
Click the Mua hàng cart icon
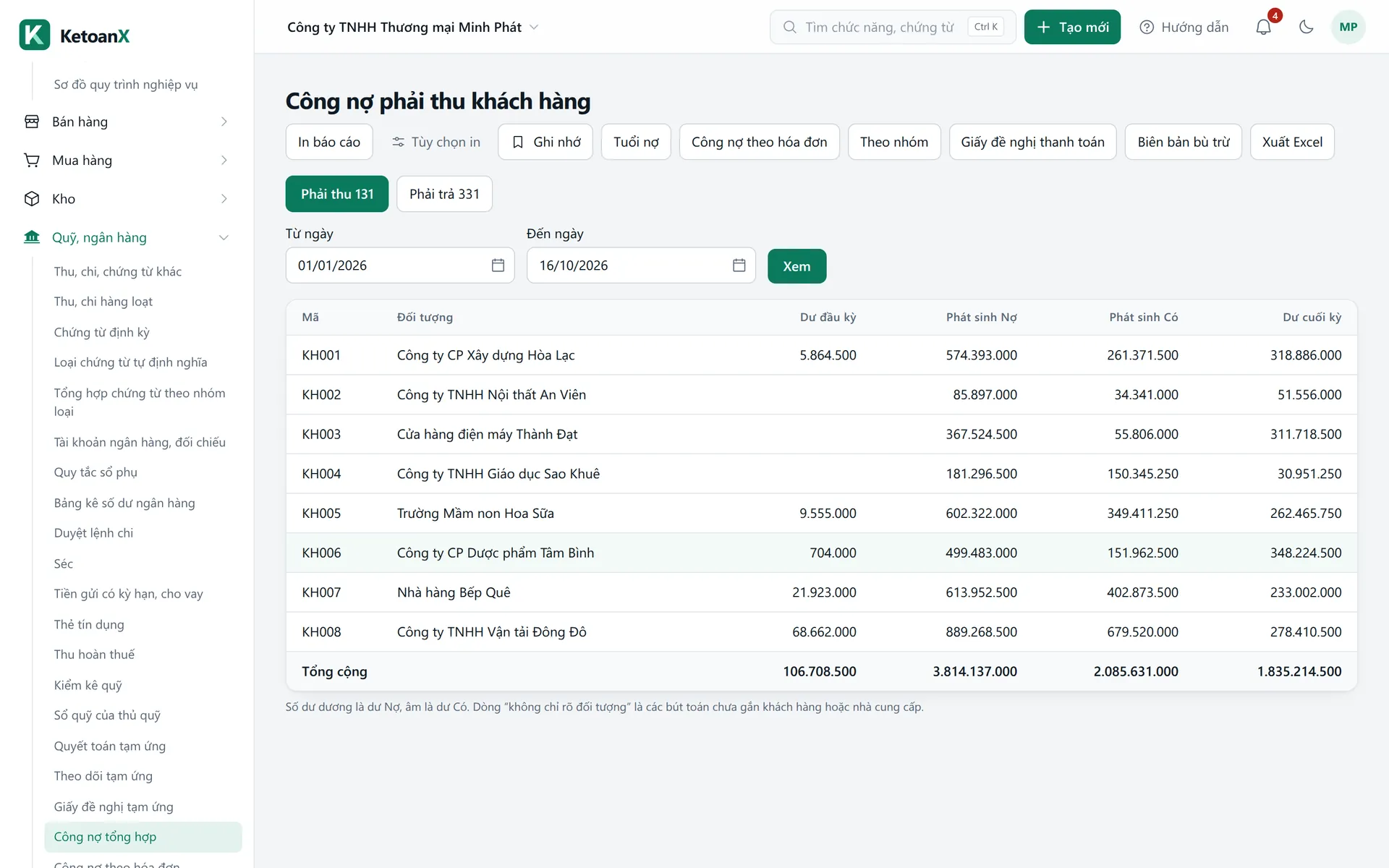pyautogui.click(x=32, y=160)
